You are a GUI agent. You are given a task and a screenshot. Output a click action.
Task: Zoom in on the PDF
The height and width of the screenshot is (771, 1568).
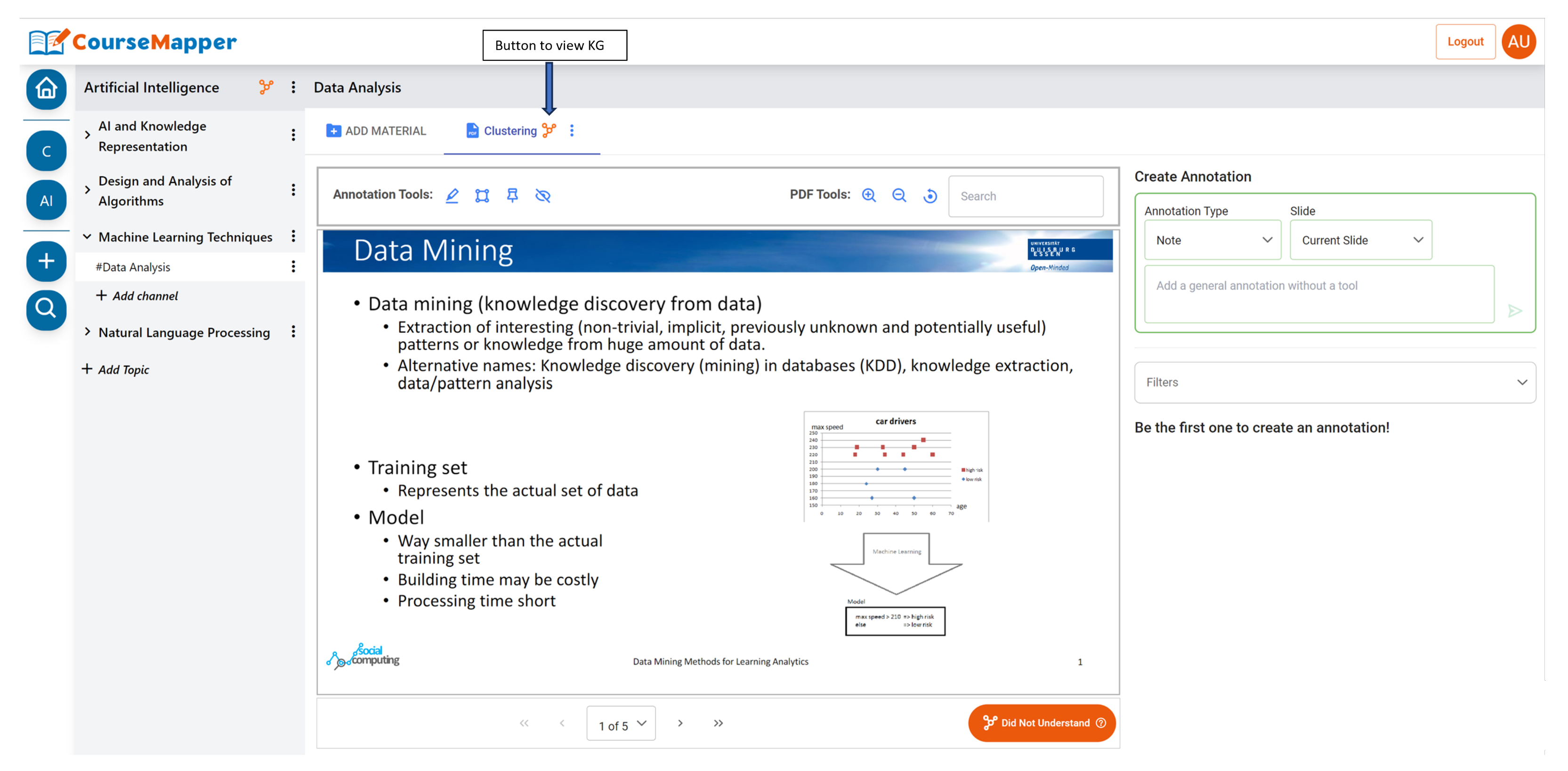[869, 195]
